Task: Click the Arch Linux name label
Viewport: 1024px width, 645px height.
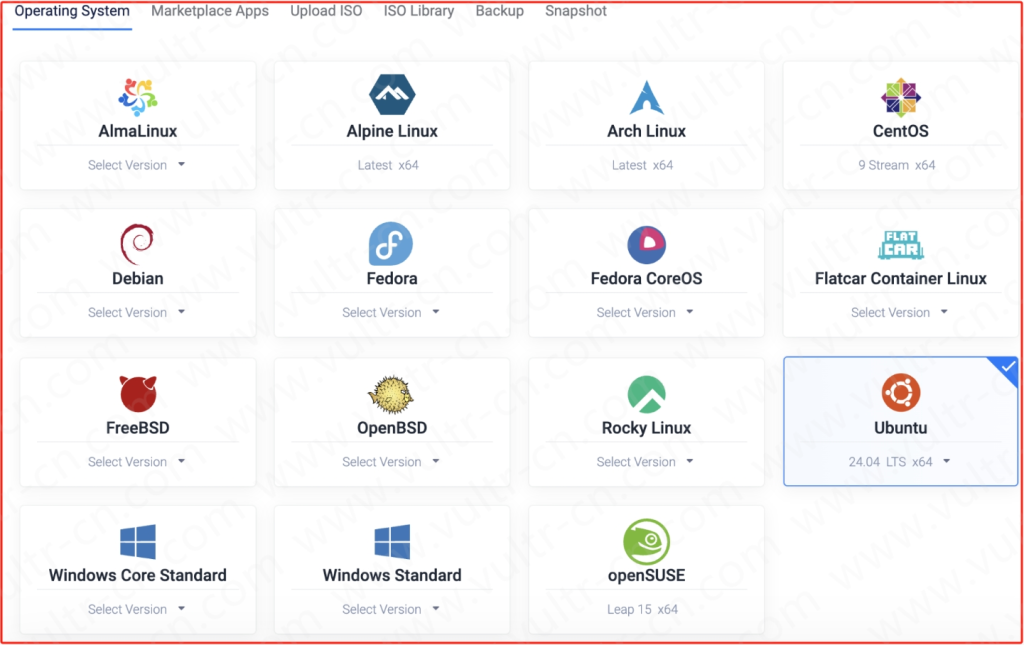Action: point(647,131)
